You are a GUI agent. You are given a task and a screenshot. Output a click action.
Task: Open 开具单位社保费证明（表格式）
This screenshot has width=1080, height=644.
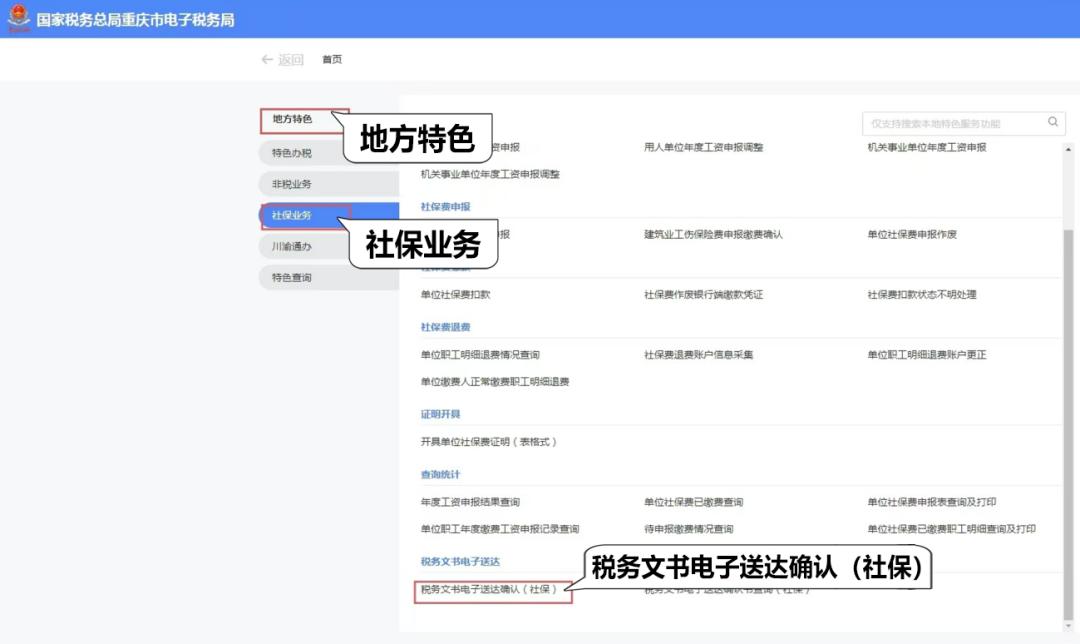tap(489, 442)
